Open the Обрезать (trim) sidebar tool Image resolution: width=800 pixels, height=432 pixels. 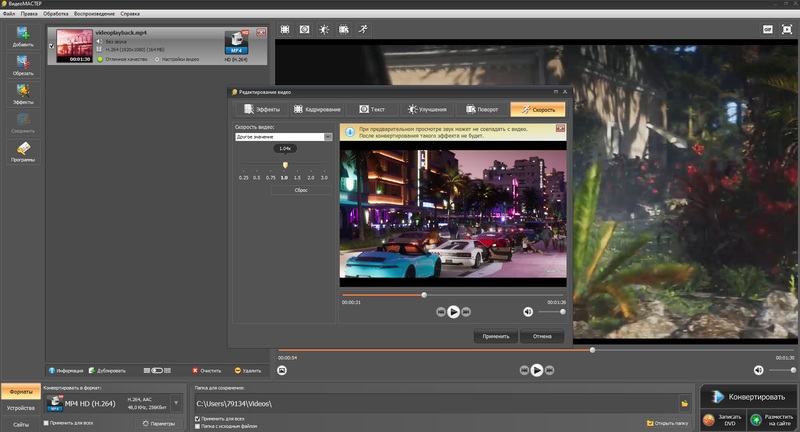[23, 65]
